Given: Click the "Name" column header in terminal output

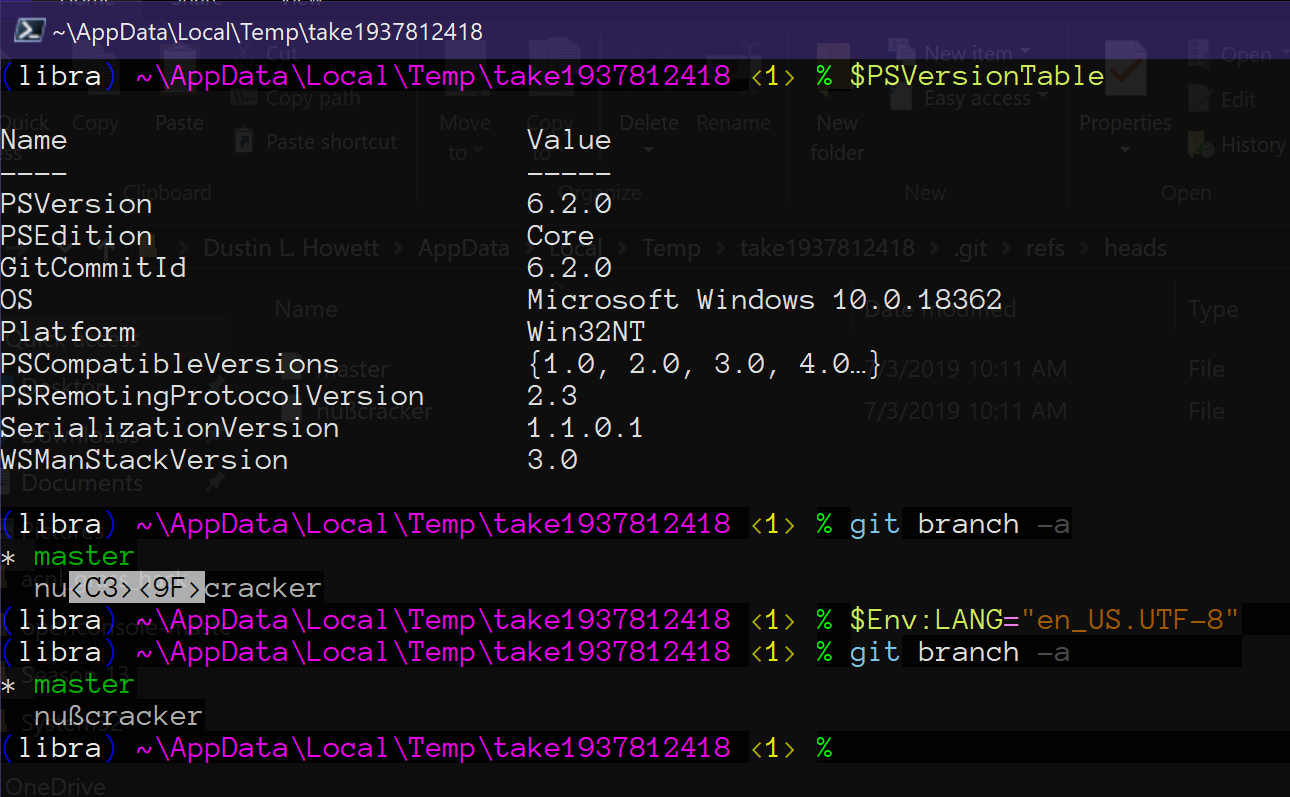Looking at the screenshot, I should point(34,140).
